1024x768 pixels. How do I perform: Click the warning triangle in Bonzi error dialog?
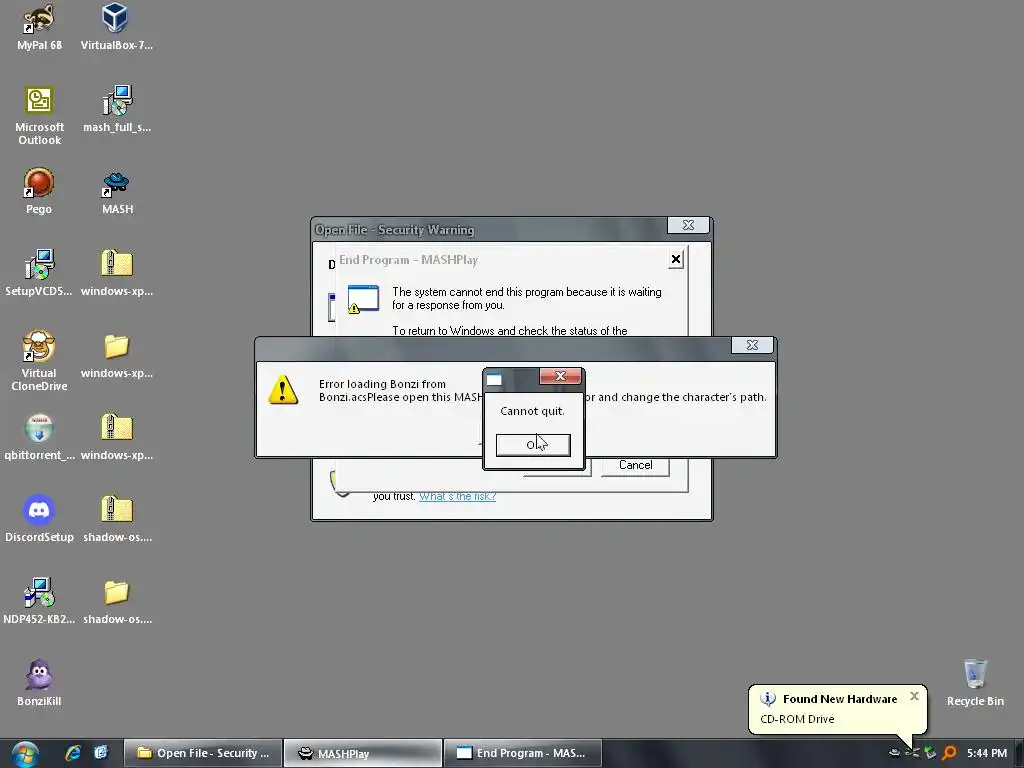point(283,390)
